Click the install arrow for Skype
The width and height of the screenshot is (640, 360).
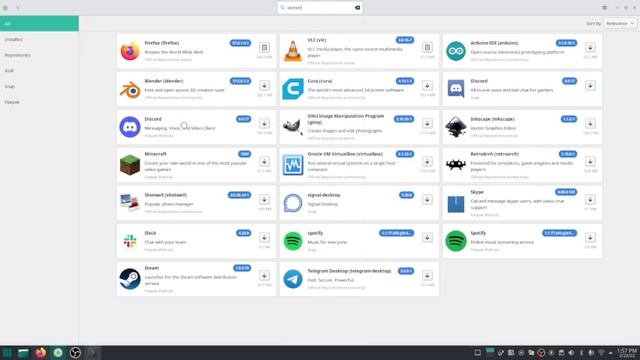[x=590, y=199]
